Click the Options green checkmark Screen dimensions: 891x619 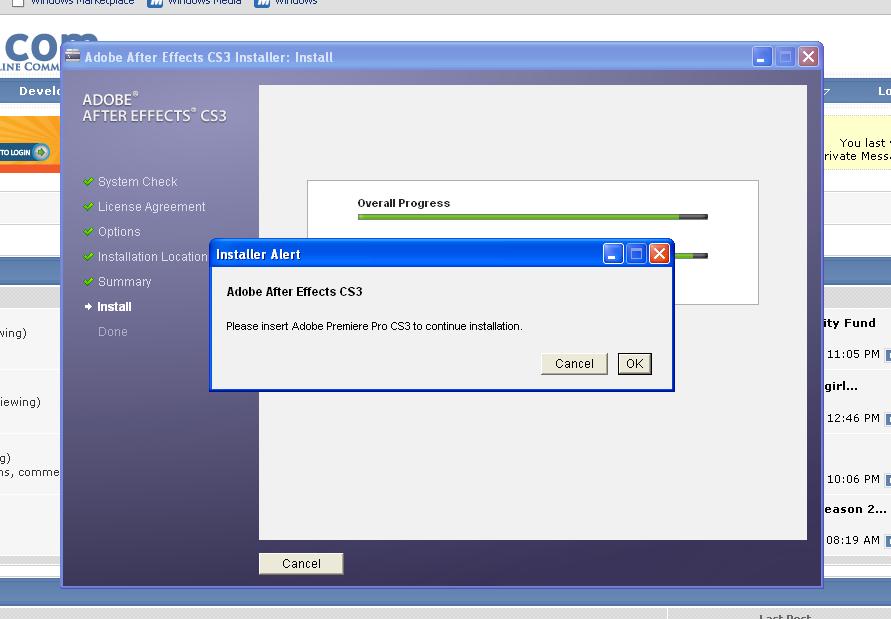88,231
